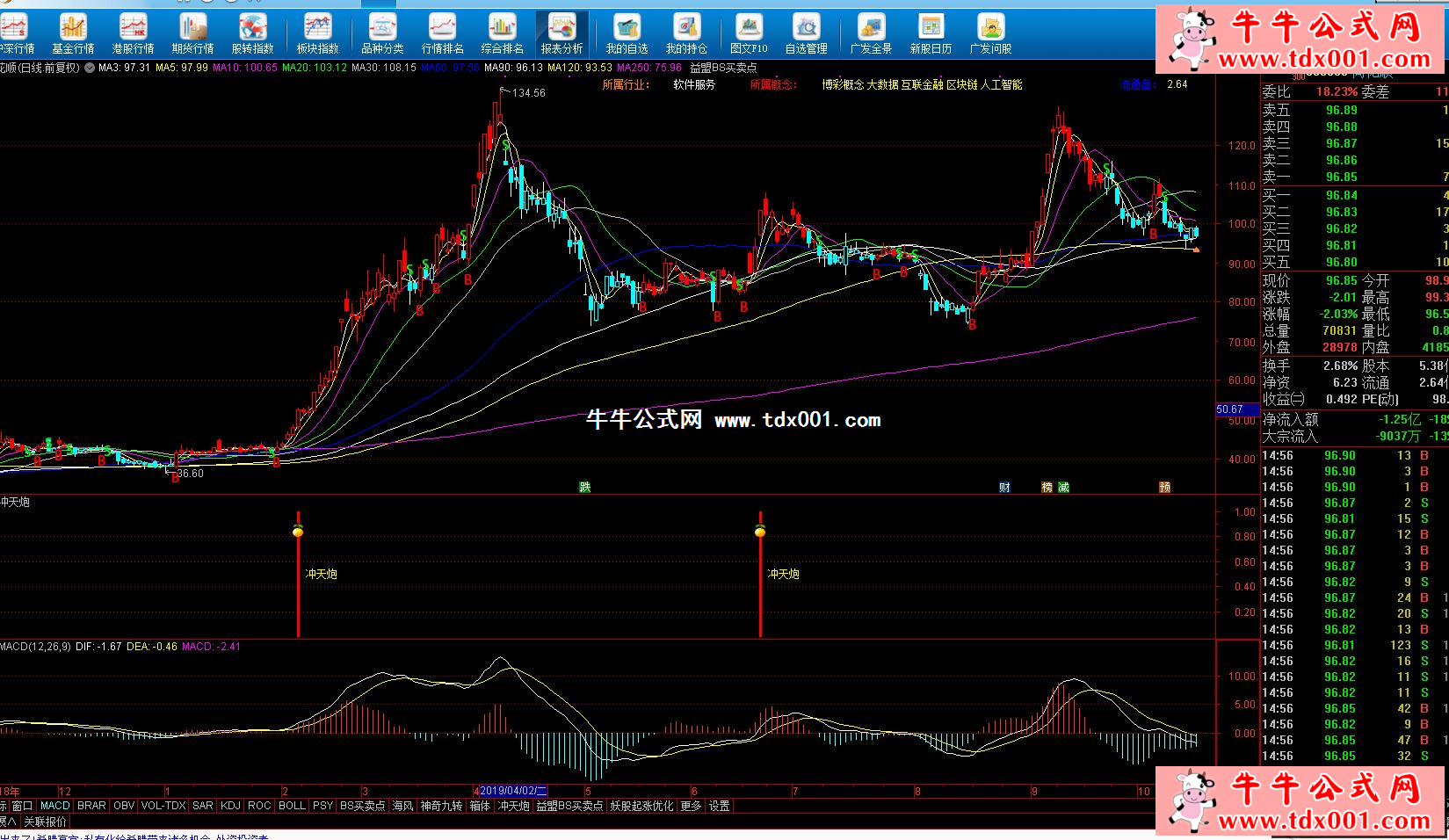Switch to the BRAR indicator tab
This screenshot has width=1449, height=840.
click(91, 806)
